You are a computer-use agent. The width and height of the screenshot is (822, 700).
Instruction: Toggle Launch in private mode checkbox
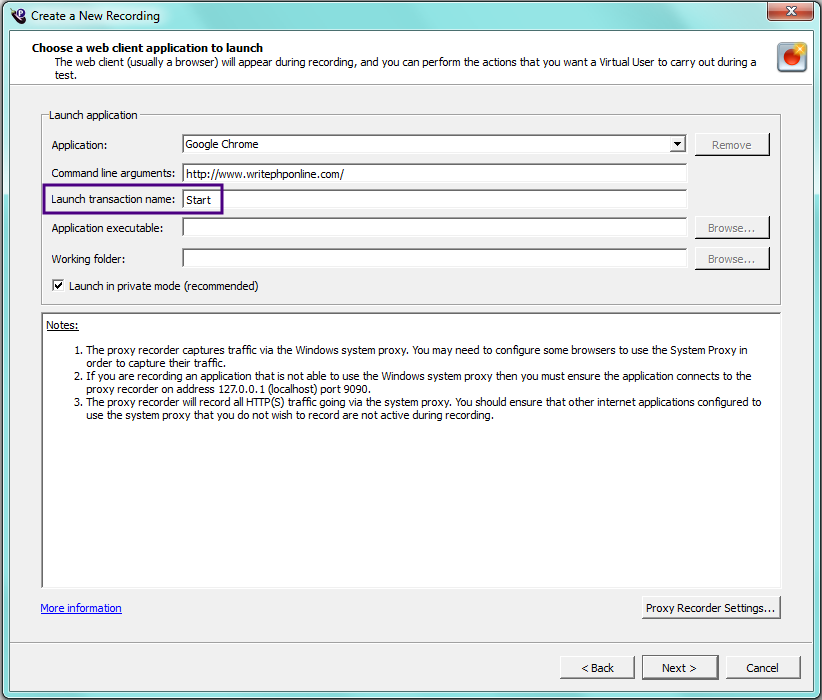click(x=58, y=286)
